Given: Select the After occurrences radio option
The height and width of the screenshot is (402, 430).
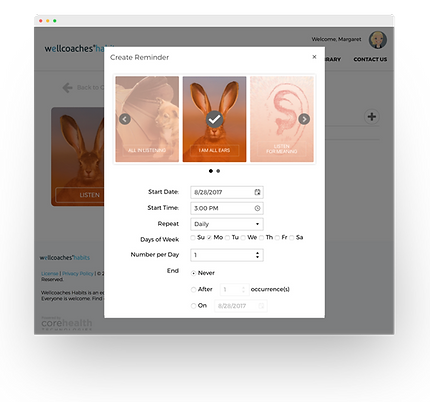Looking at the screenshot, I should coord(193,289).
